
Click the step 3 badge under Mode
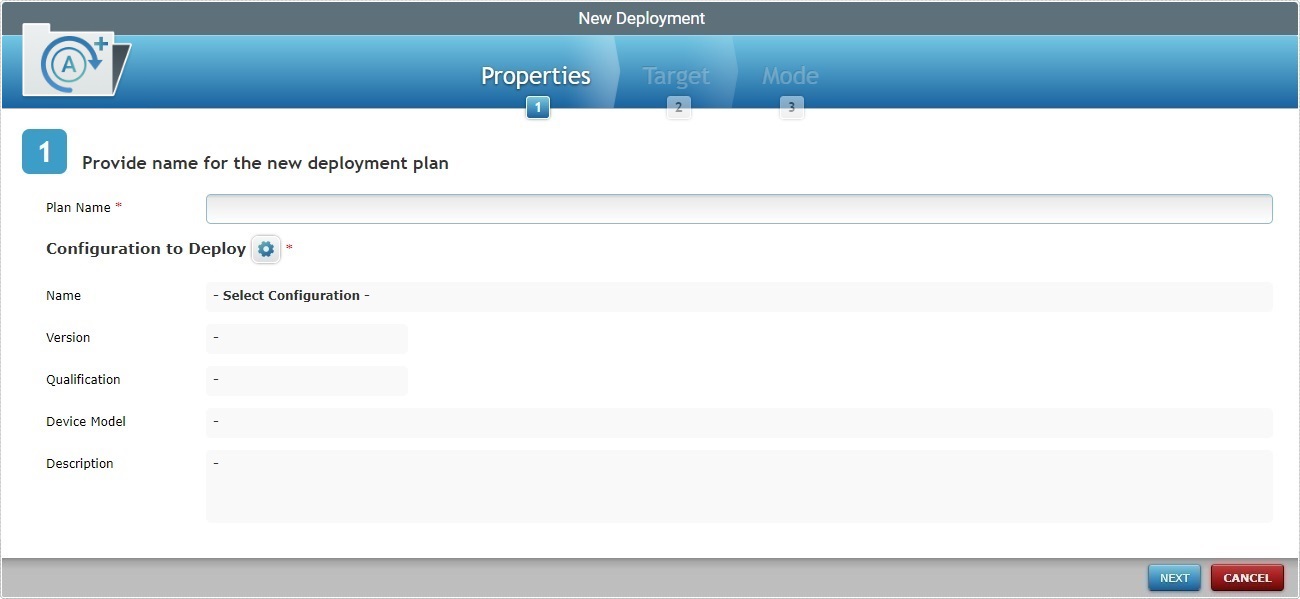[x=791, y=107]
